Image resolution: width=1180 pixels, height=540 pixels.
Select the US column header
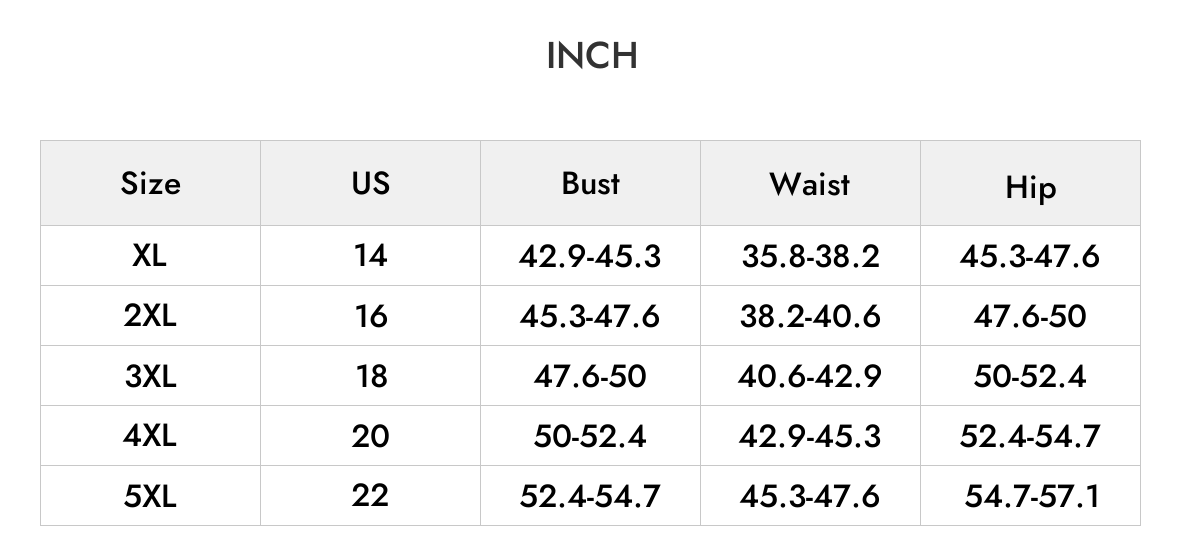370,183
